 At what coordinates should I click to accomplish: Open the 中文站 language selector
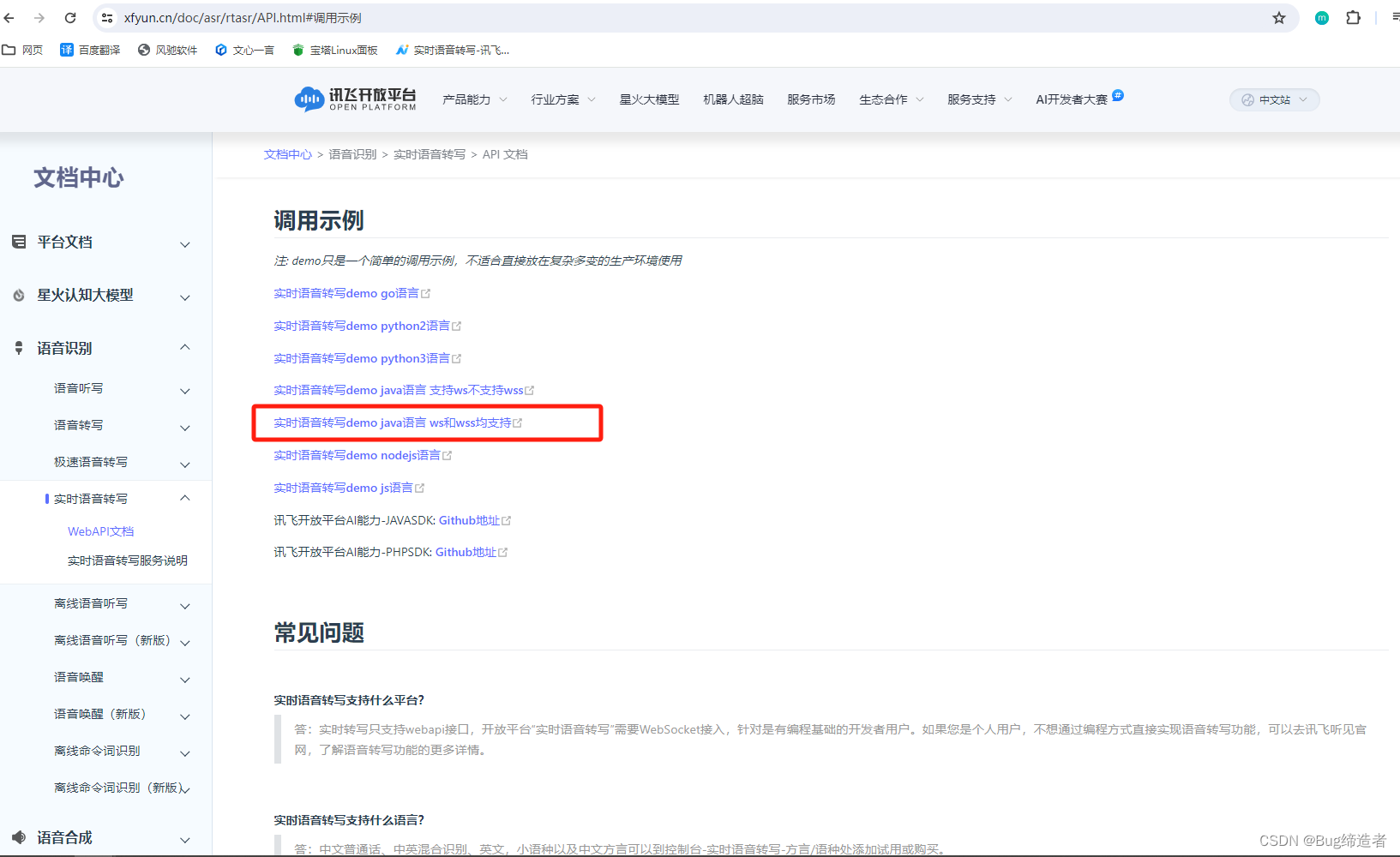click(1275, 99)
